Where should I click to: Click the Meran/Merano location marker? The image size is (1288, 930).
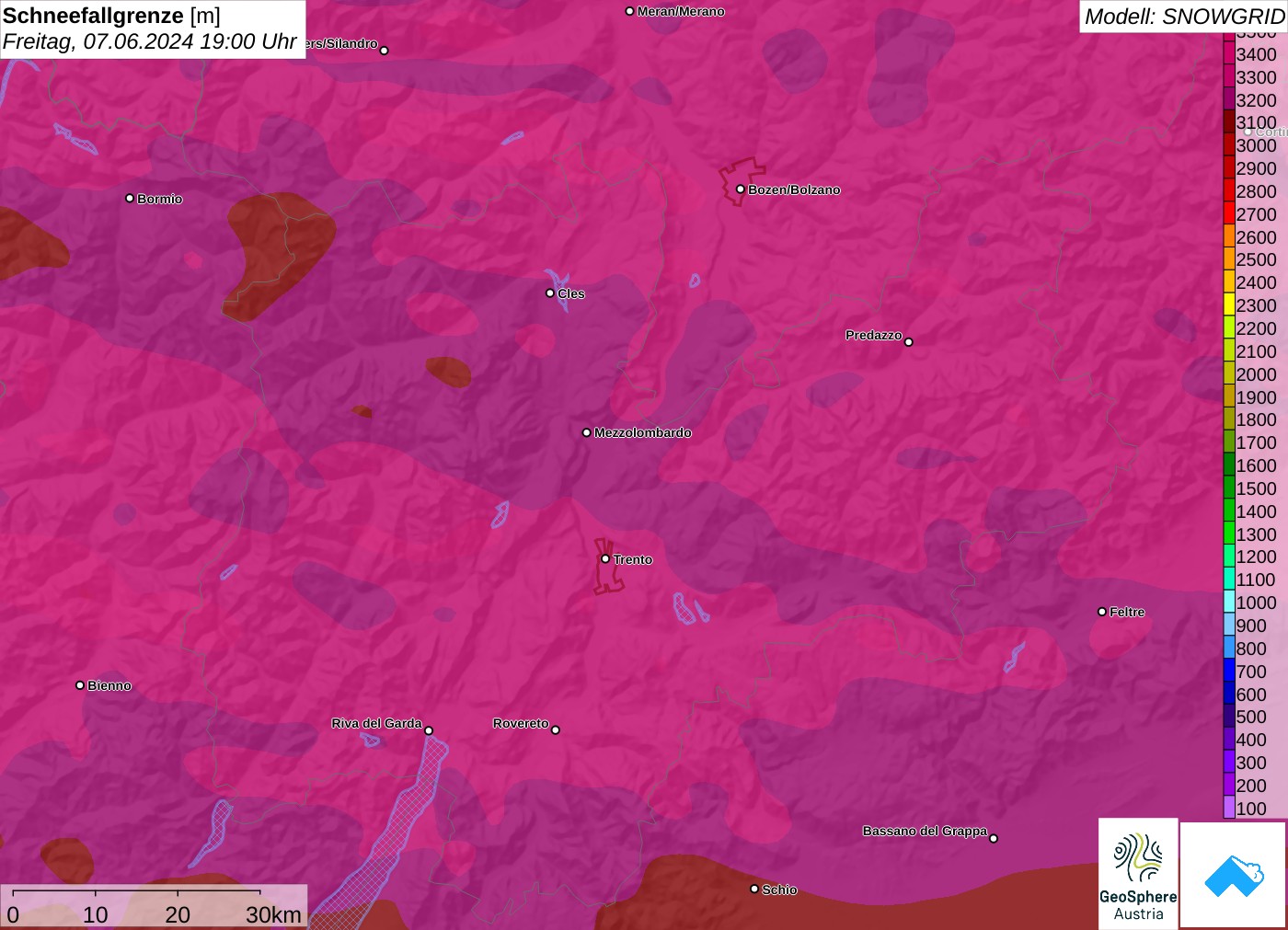point(629,11)
